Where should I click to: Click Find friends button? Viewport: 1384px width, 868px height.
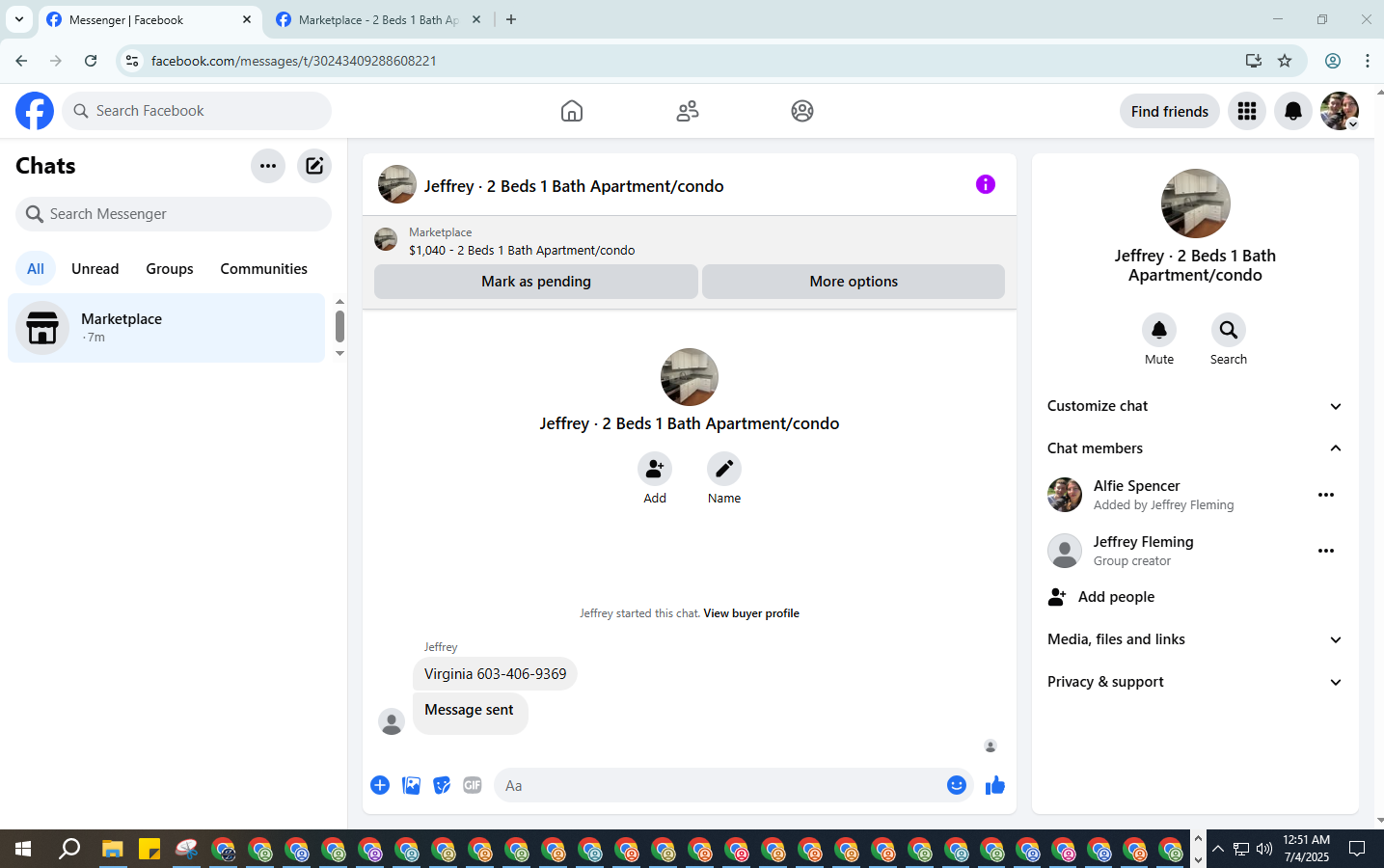click(x=1169, y=111)
